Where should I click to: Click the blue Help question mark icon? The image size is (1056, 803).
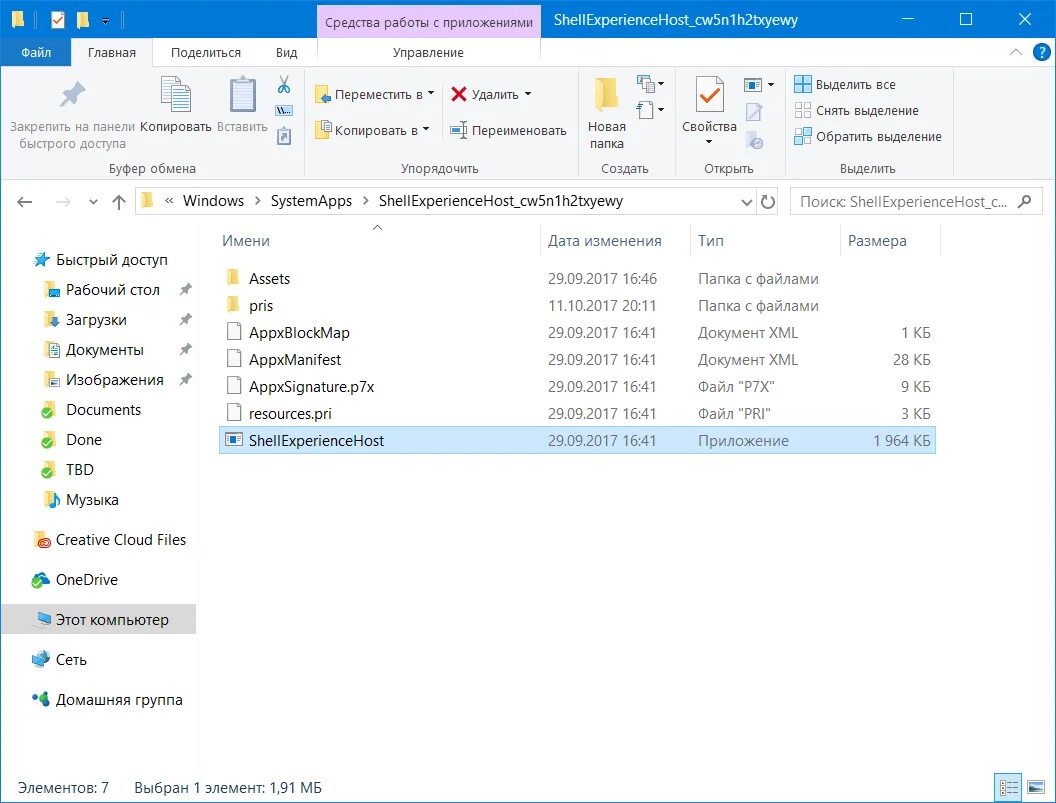click(1041, 53)
